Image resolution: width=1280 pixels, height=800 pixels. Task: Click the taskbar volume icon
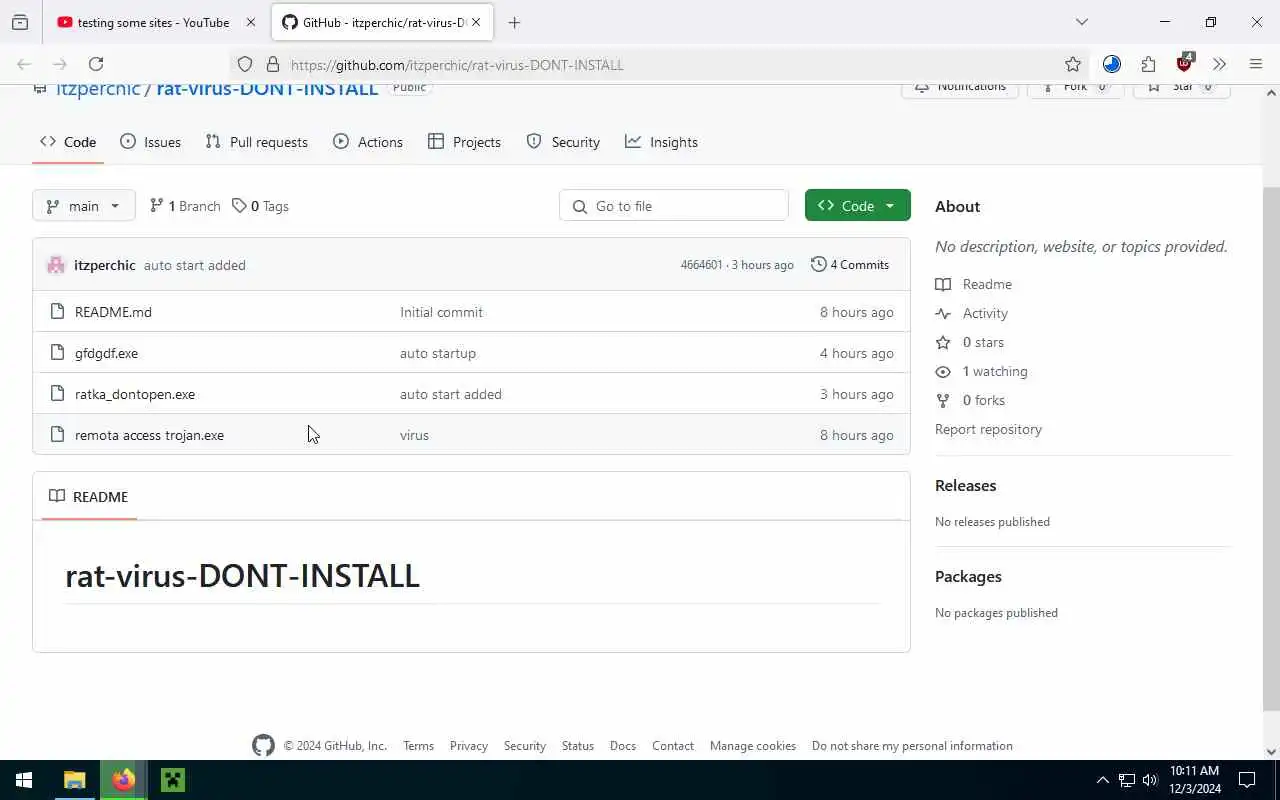1149,780
